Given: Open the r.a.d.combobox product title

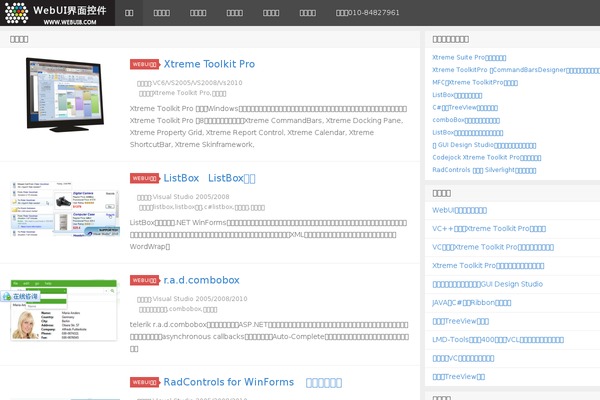Looking at the screenshot, I should click(201, 280).
